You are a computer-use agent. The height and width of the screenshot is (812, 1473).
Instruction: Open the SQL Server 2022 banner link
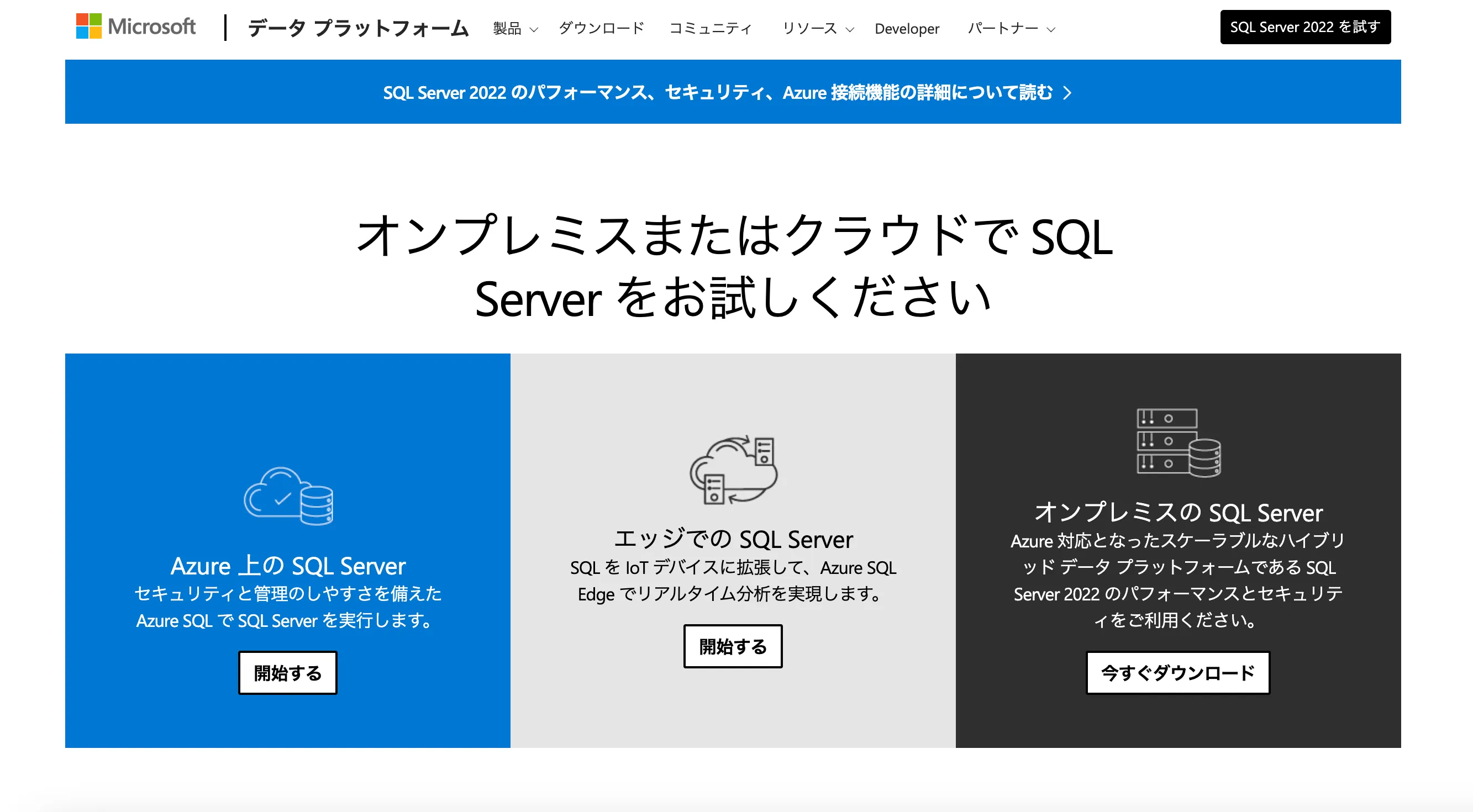pyautogui.click(x=717, y=93)
